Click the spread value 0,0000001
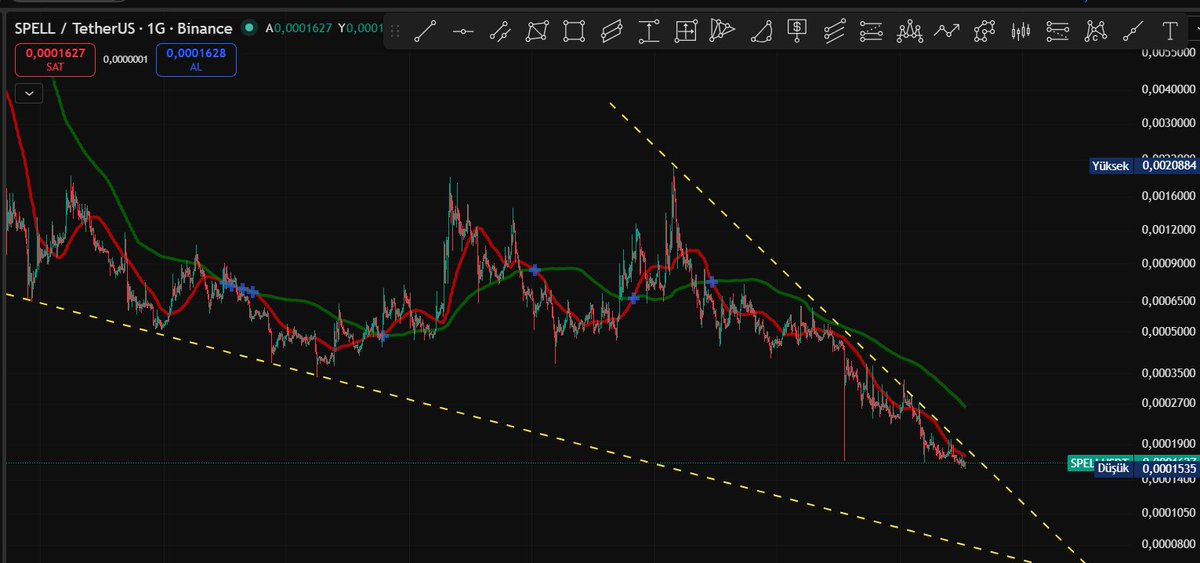Image resolution: width=1200 pixels, height=563 pixels. point(125,59)
